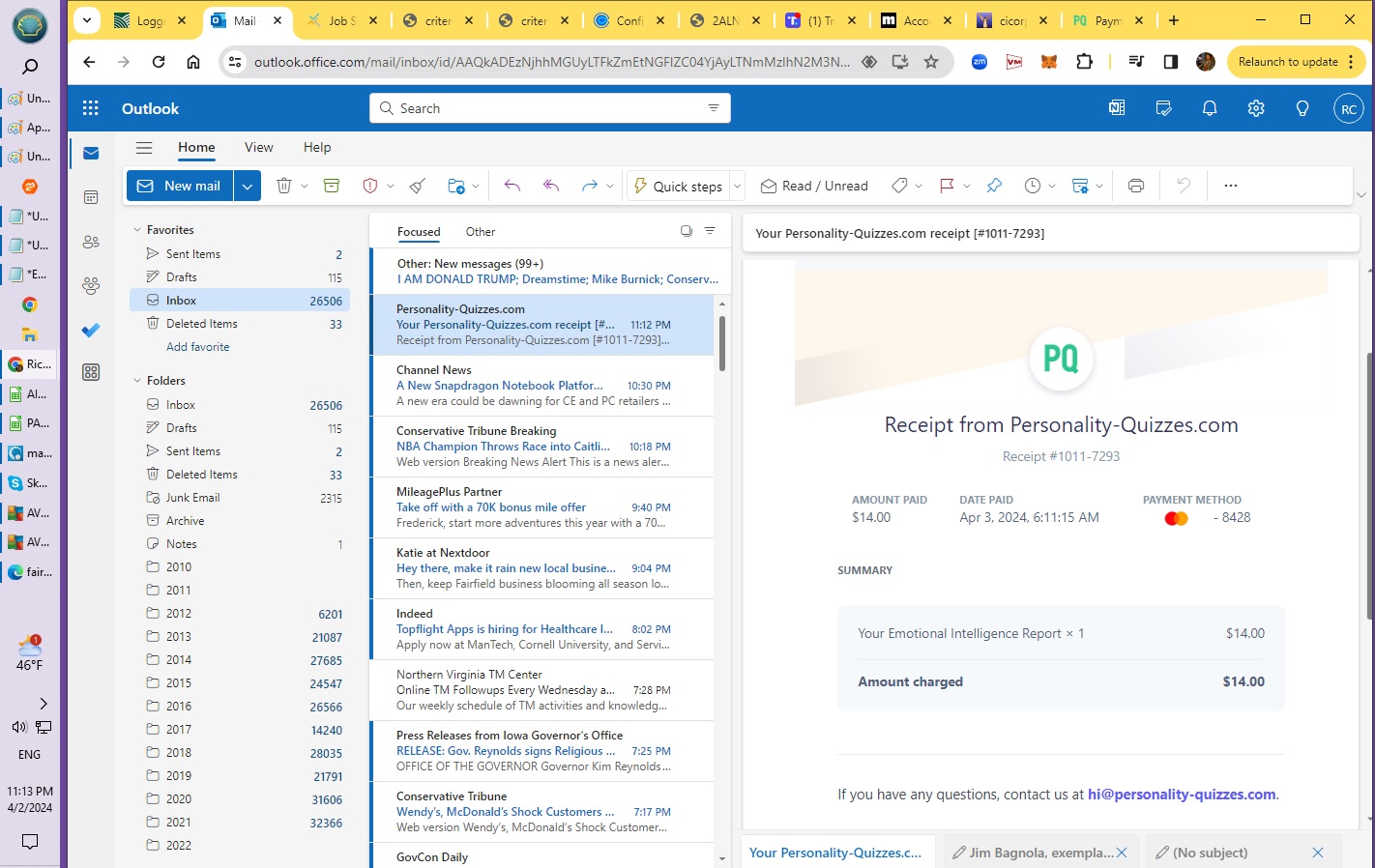Viewport: 1375px width, 868px height.
Task: Open the message list filter menu
Action: point(710,231)
